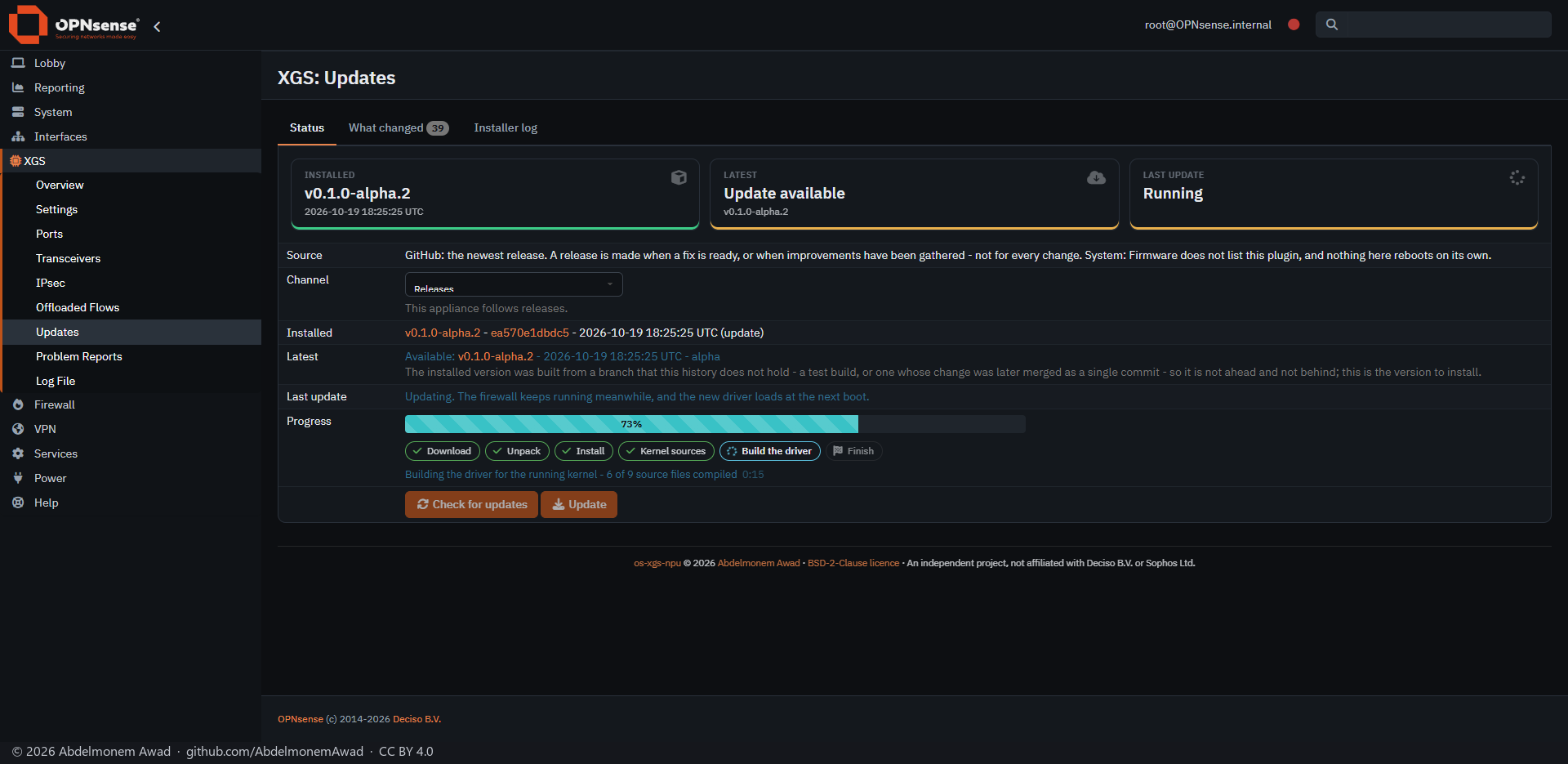Click the Services gear icon
1568x764 pixels.
(x=18, y=453)
